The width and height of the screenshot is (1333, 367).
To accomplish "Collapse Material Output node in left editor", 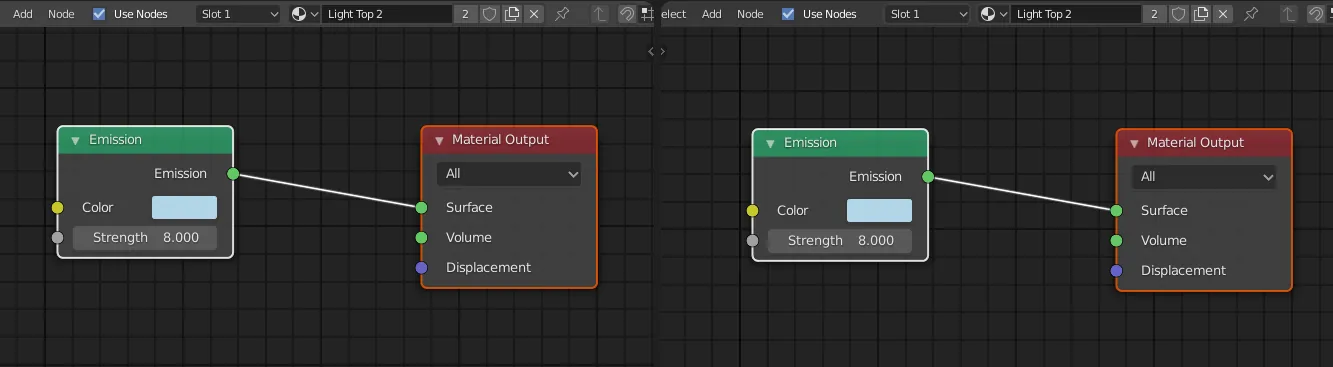I will [438, 140].
